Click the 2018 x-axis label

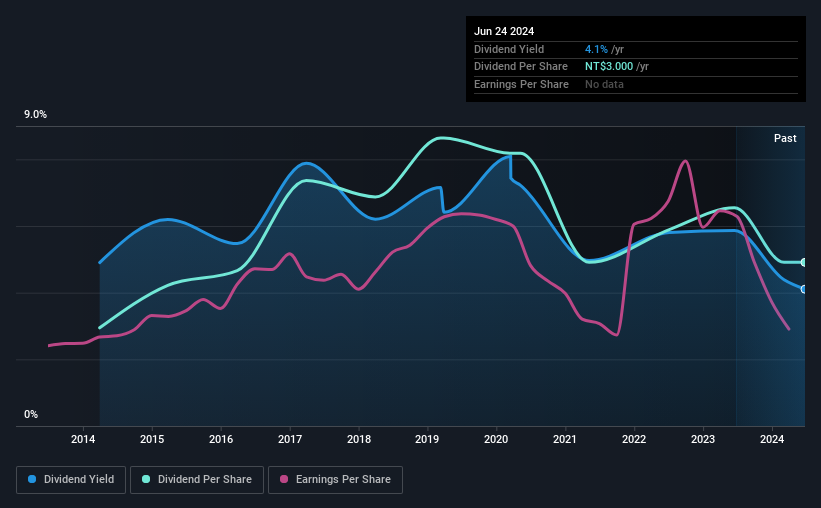359,439
